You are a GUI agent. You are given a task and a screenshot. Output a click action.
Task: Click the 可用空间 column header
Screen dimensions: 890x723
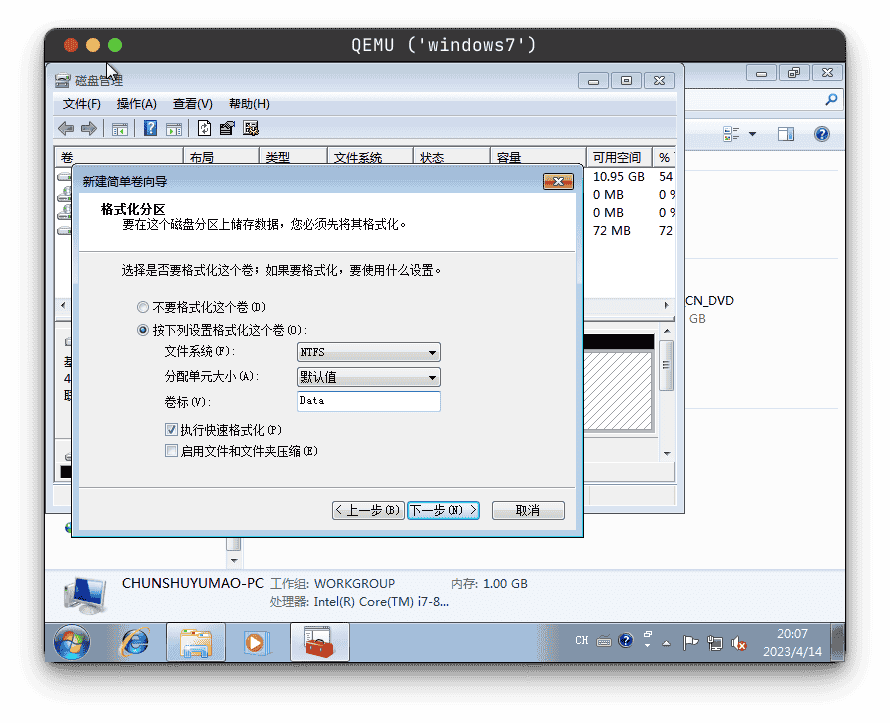click(618, 157)
